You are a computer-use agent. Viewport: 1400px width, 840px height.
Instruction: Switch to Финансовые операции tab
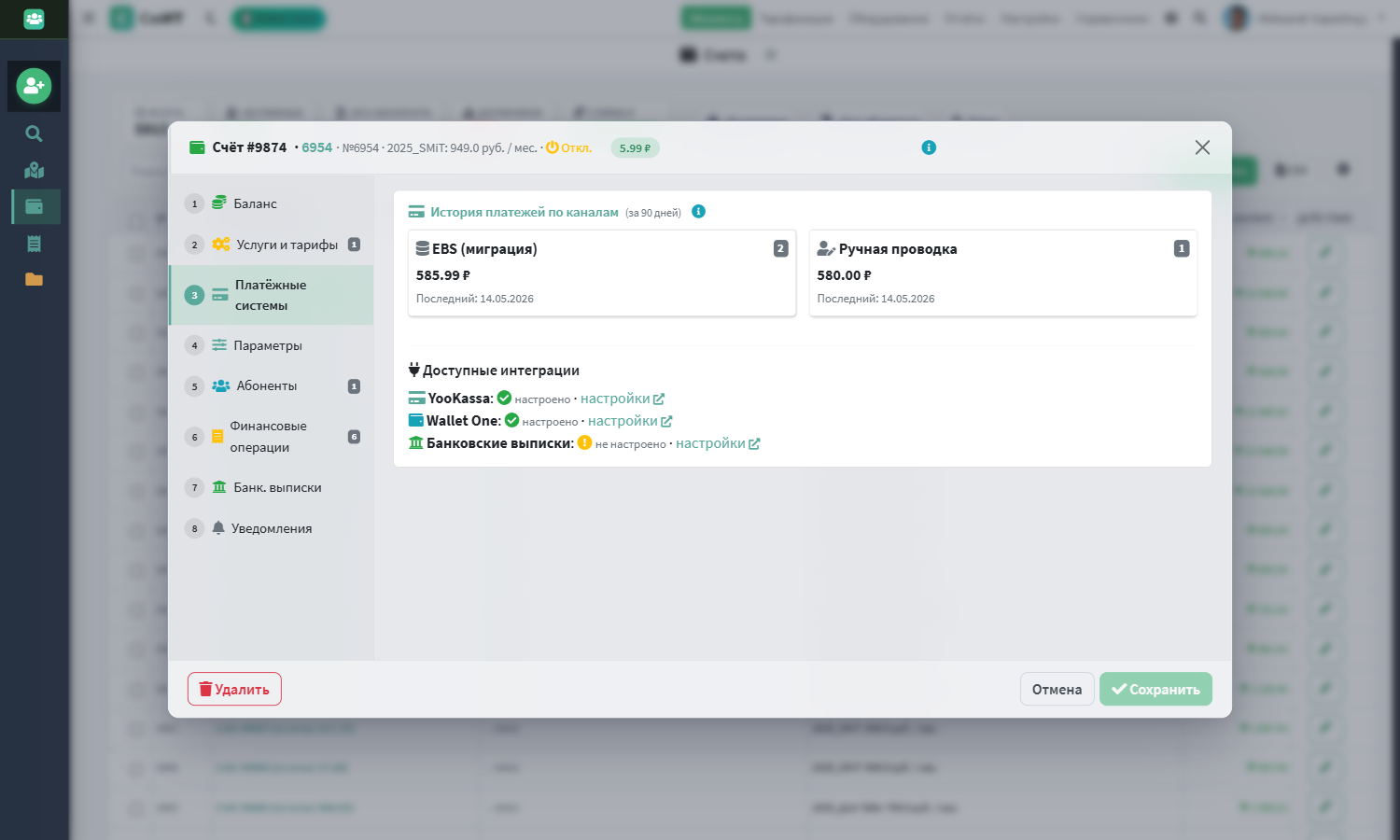[272, 437]
